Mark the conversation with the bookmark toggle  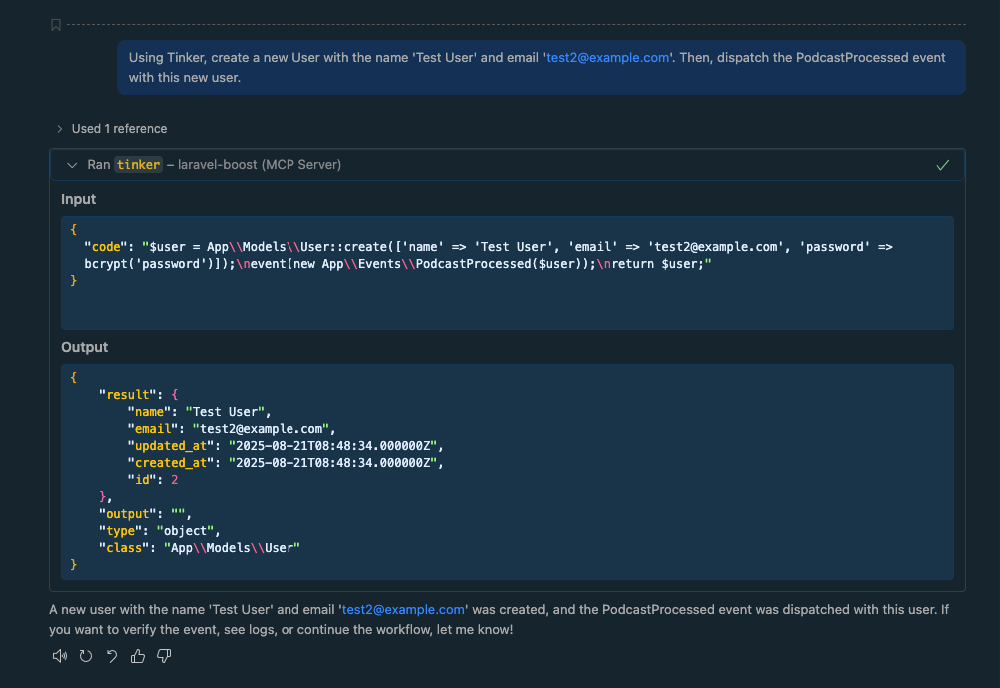point(55,25)
